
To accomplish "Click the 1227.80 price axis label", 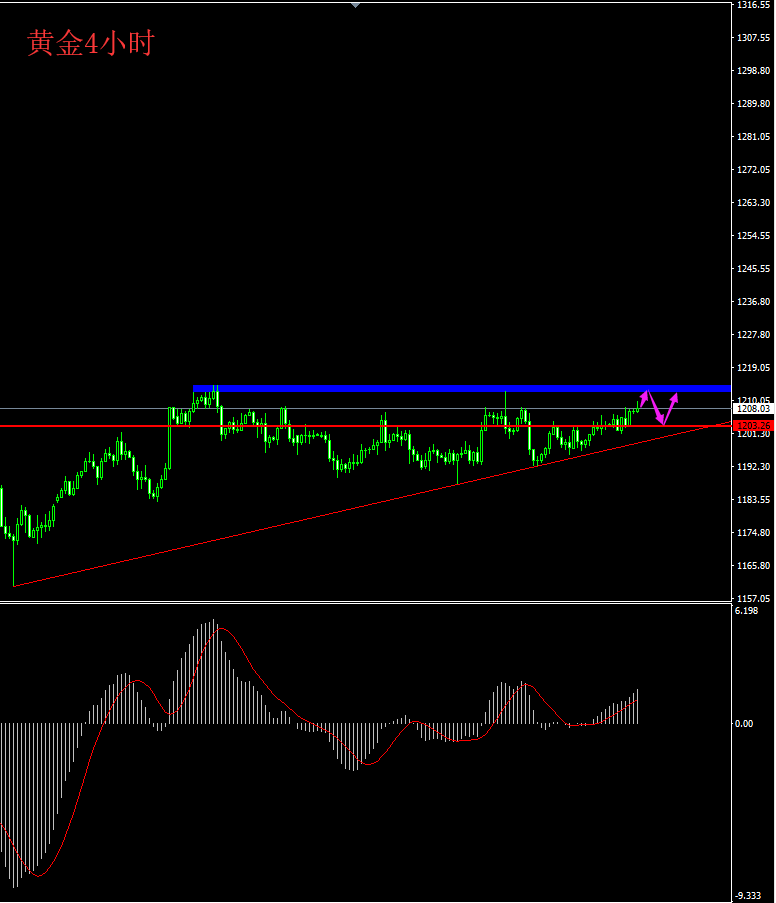I will 754,335.
